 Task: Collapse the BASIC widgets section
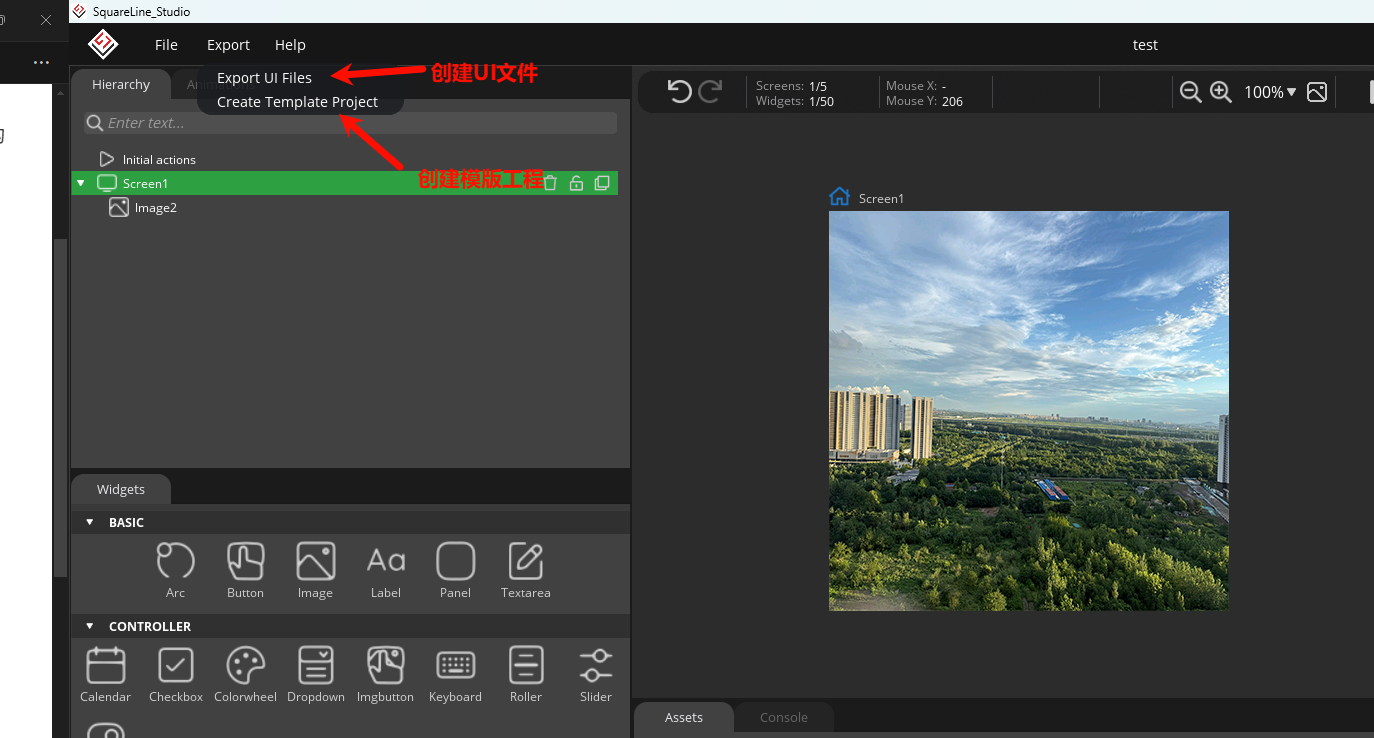[89, 522]
